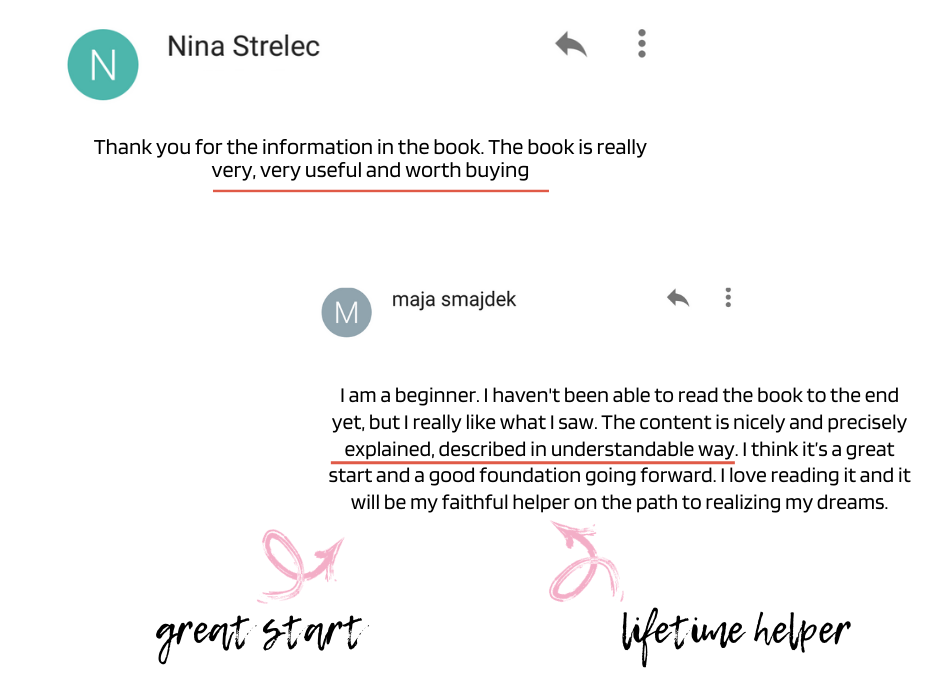
Task: Click the great start handwritten label
Action: 261,636
